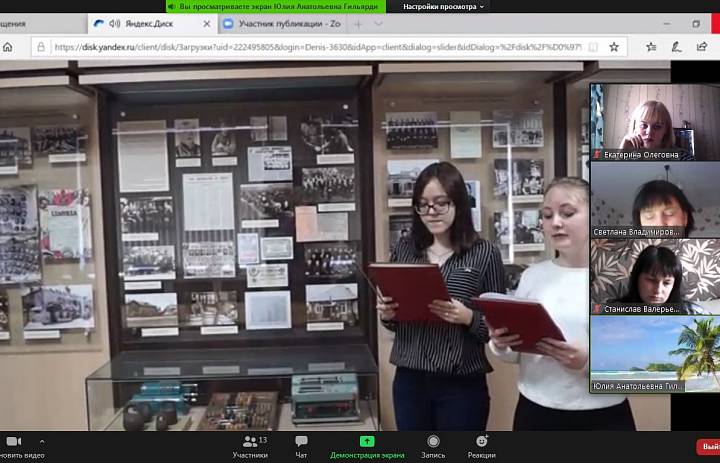Select Екатерина Олеговна video thumbnail

pyautogui.click(x=655, y=122)
